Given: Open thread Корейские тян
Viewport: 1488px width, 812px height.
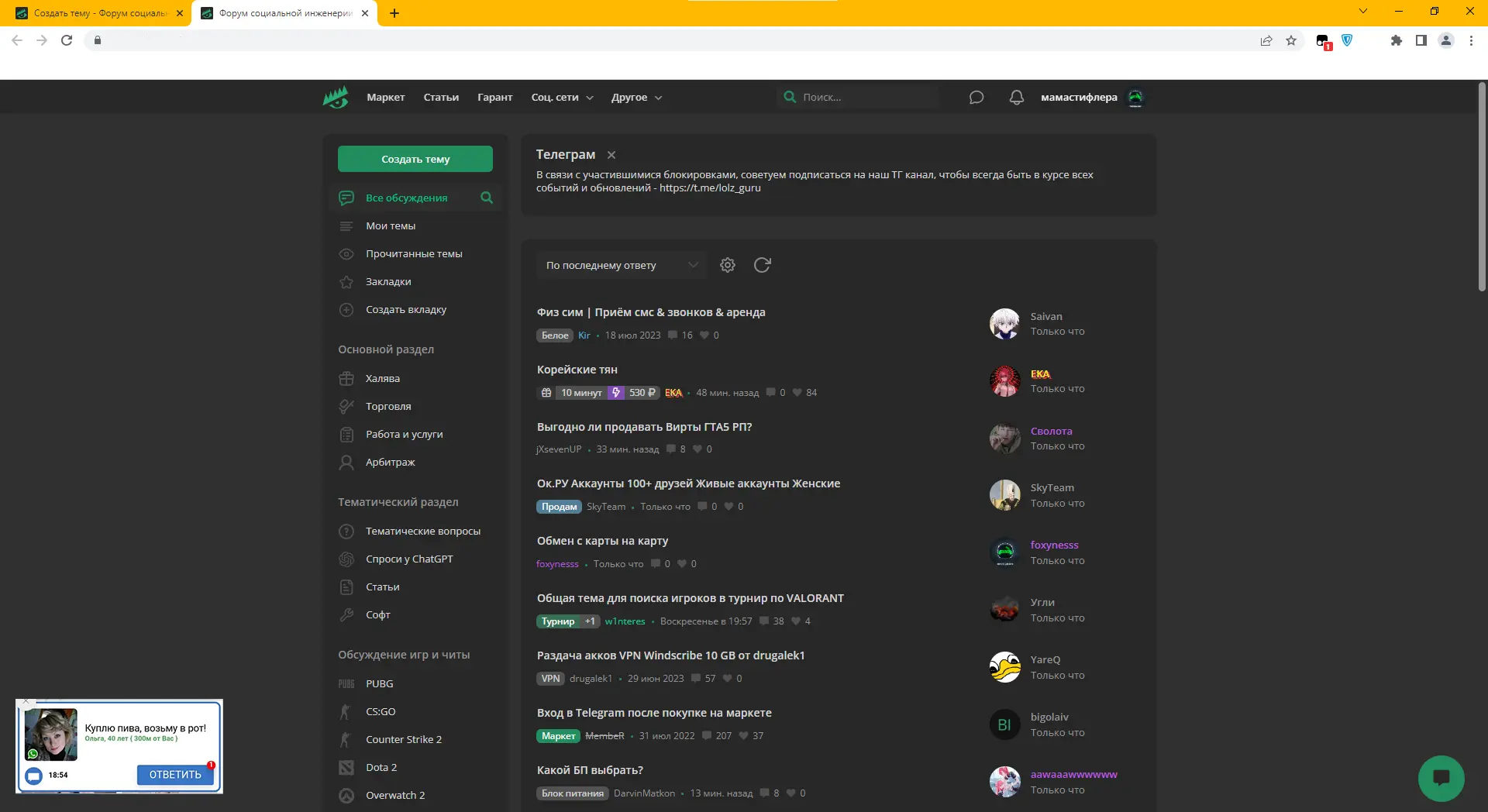Looking at the screenshot, I should point(577,370).
